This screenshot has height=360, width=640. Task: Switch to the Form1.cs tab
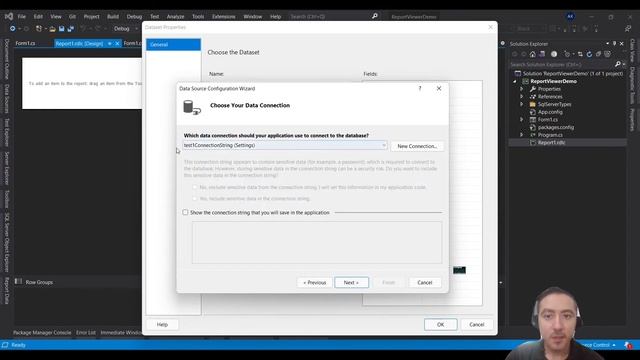point(25,43)
